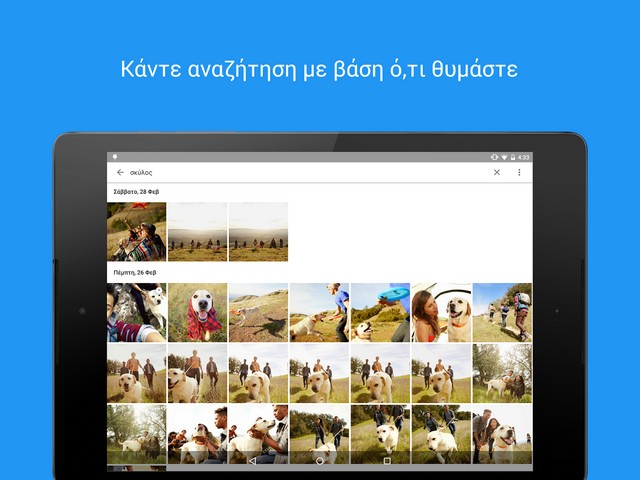Image resolution: width=640 pixels, height=480 pixels.
Task: Tap the battery icon in status bar
Action: tap(511, 157)
